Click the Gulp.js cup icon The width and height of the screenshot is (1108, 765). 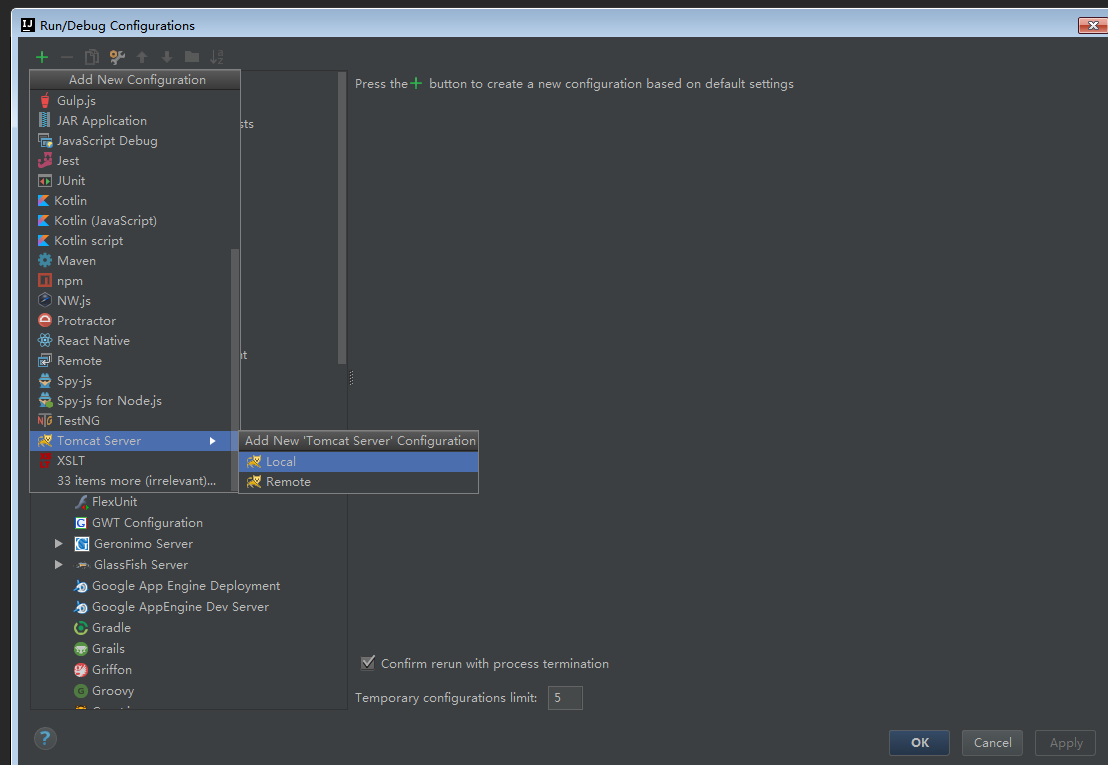point(45,100)
